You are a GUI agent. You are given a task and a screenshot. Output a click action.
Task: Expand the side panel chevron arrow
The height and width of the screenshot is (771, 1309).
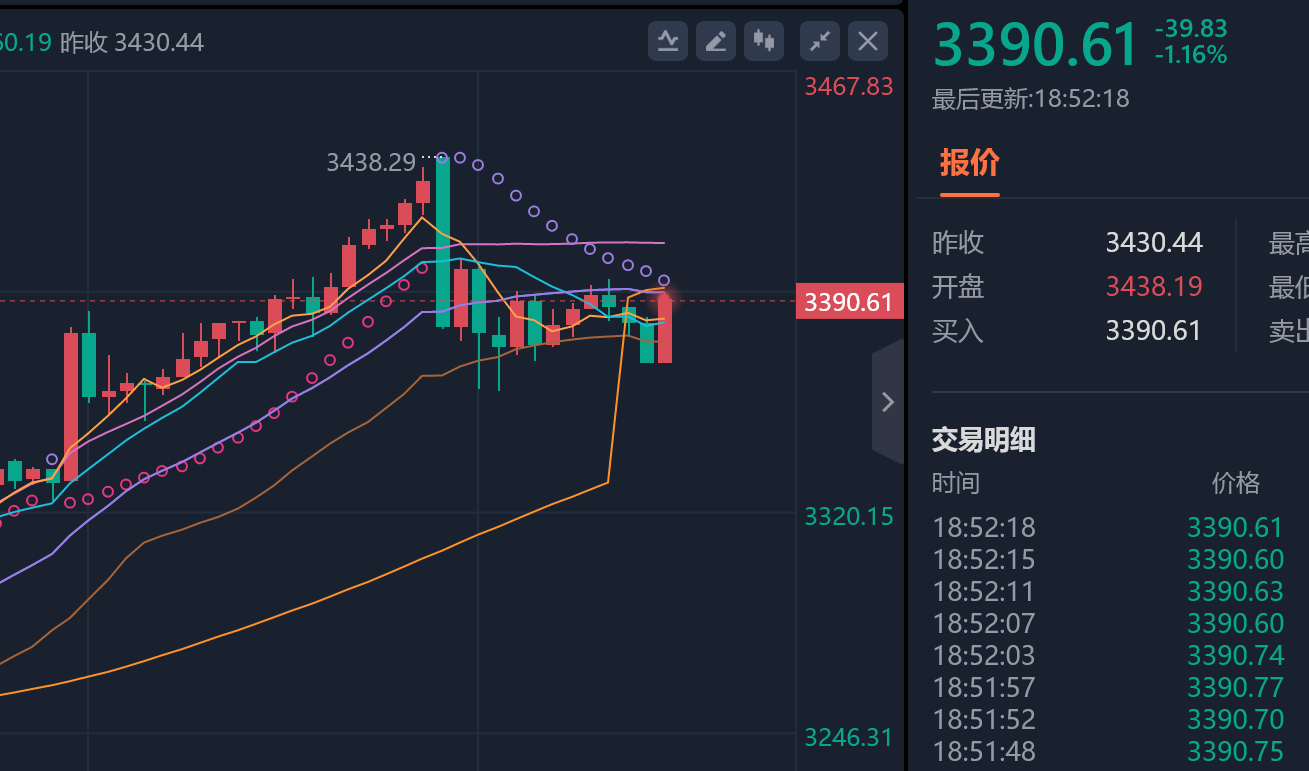click(887, 402)
